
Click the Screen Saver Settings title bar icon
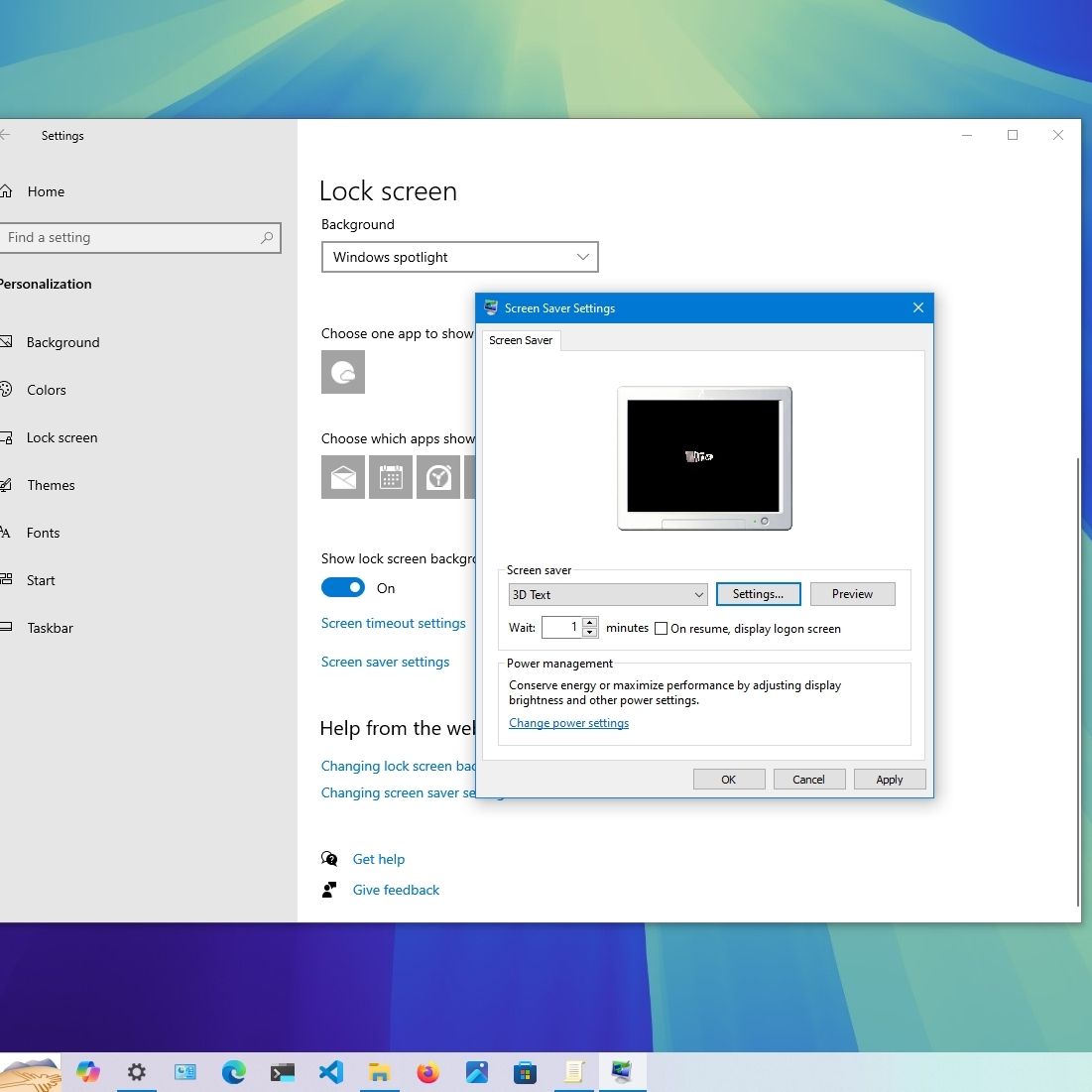point(491,307)
